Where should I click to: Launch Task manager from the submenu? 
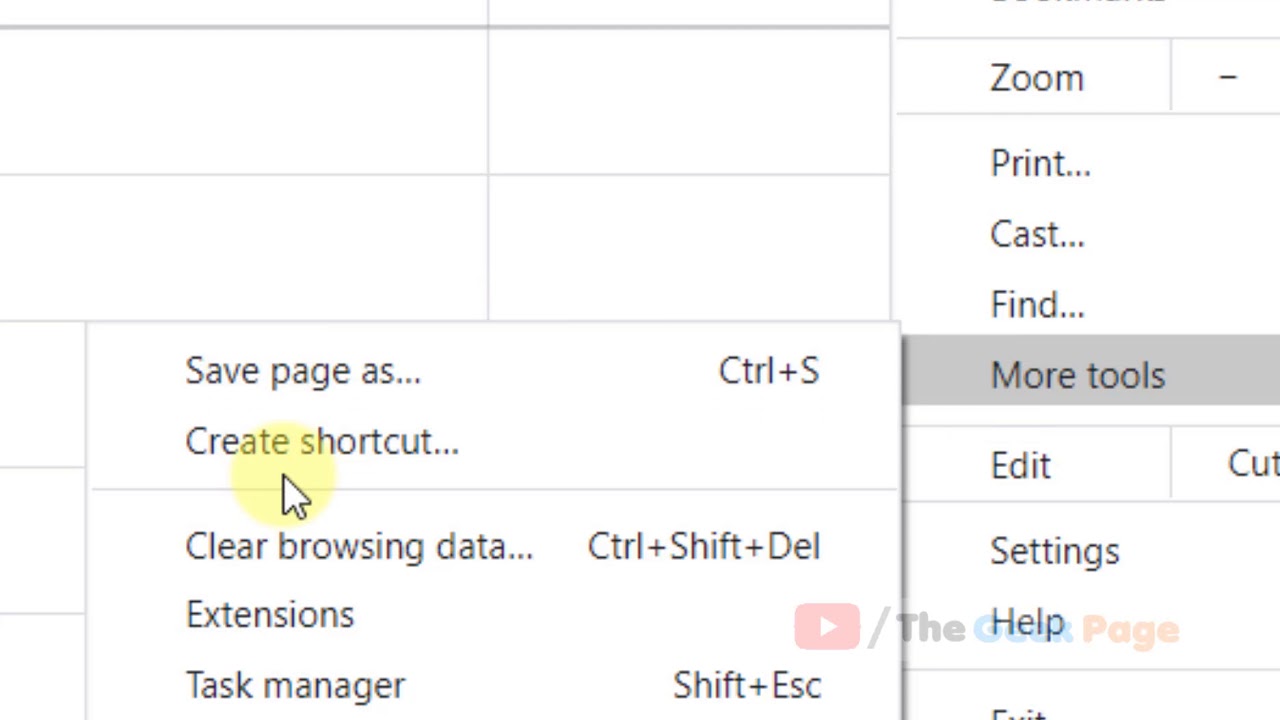pyautogui.click(x=295, y=685)
